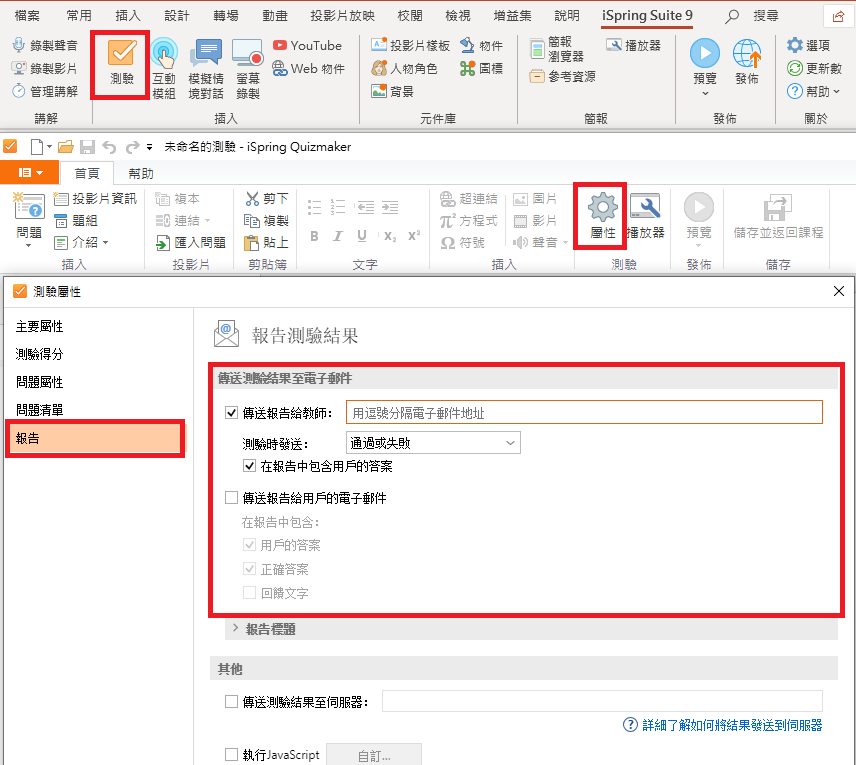Viewport: 856px width, 765px height.
Task: Click the teacher email address input field
Action: click(x=587, y=411)
